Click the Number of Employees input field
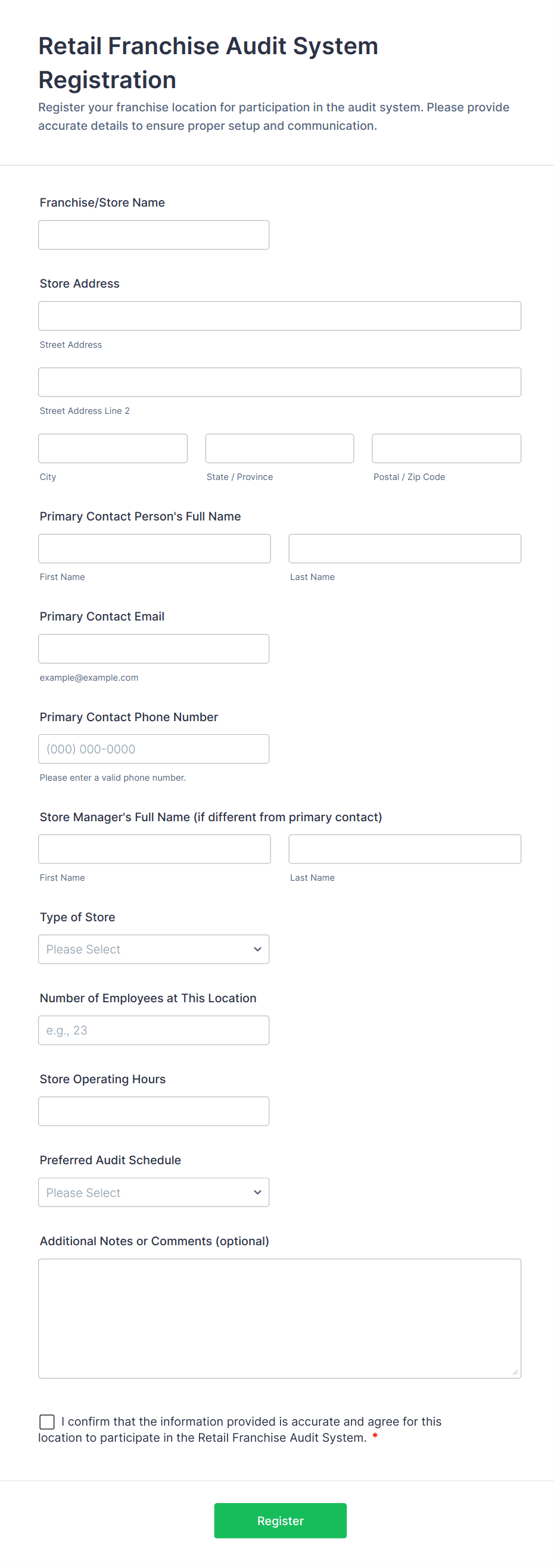The width and height of the screenshot is (554, 1568). tap(154, 1030)
